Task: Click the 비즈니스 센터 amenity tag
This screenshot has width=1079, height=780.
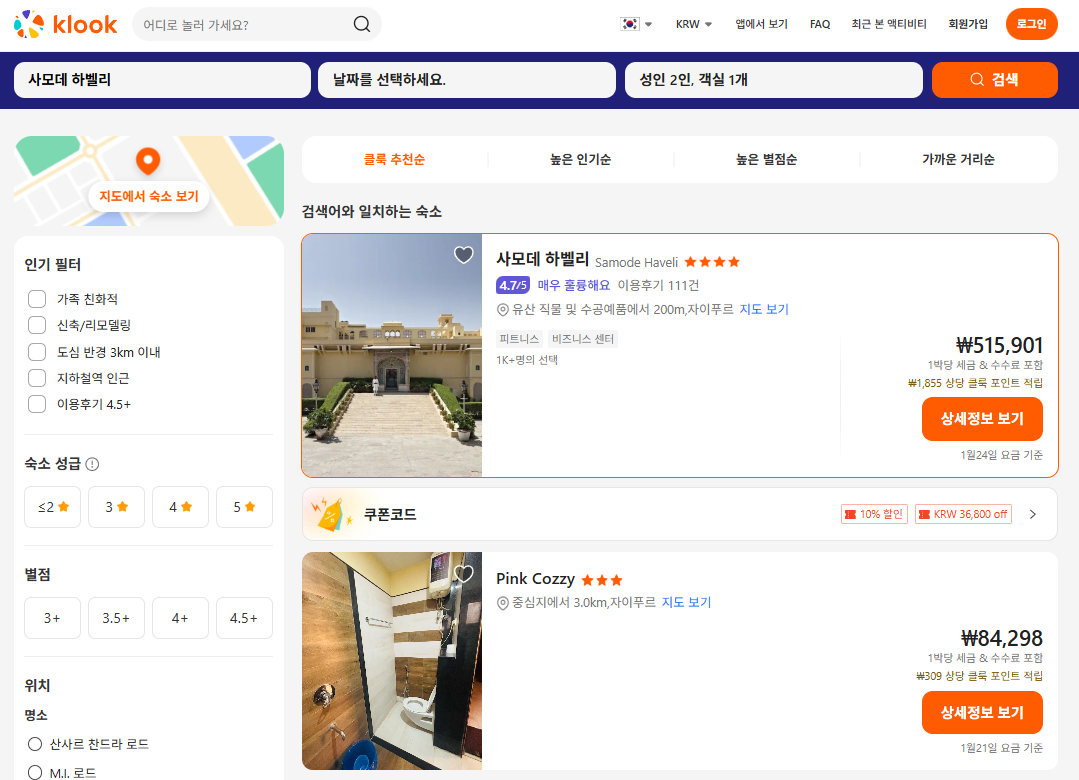Action: [582, 339]
